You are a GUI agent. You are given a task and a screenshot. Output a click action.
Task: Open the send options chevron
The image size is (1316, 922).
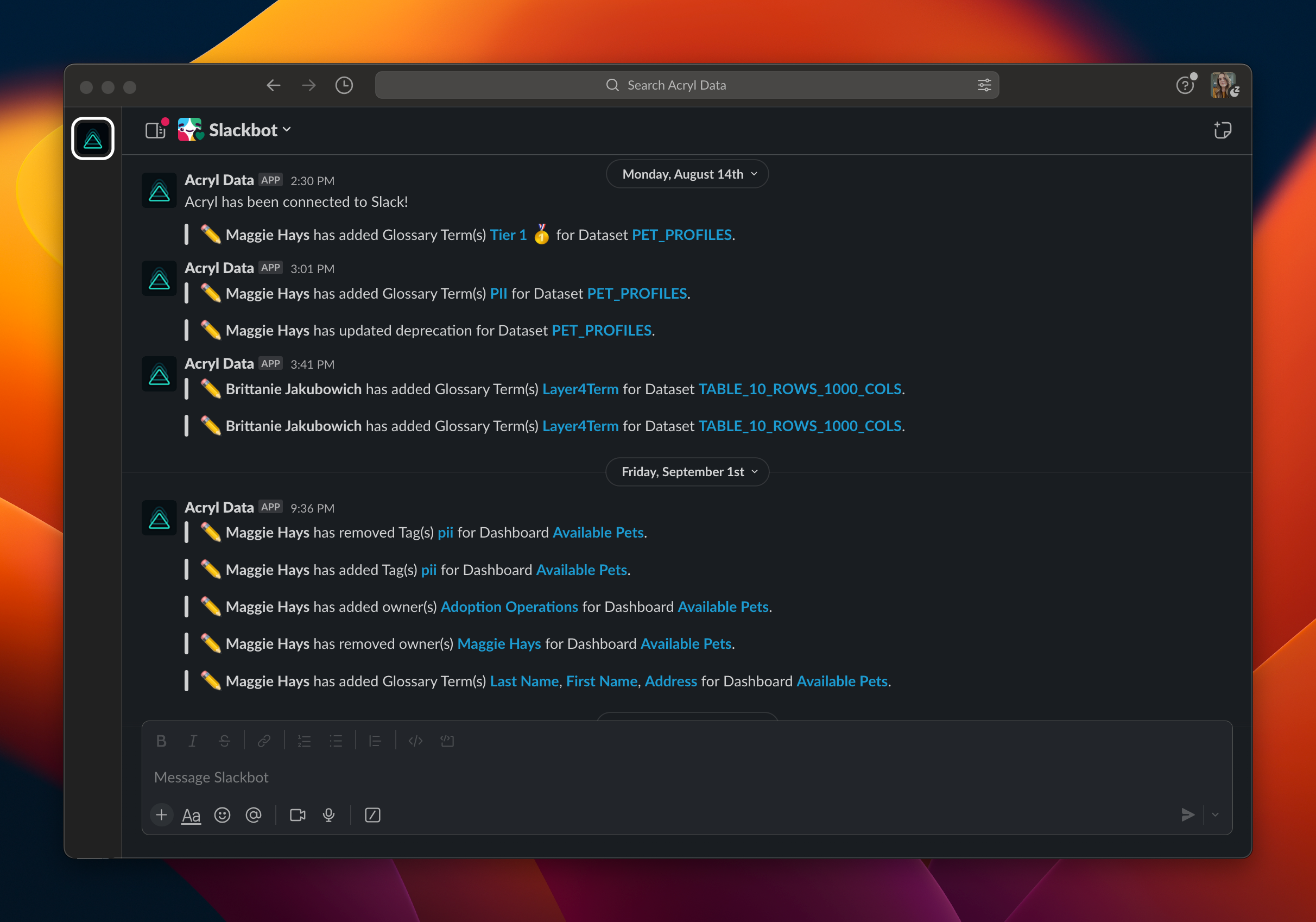point(1215,815)
